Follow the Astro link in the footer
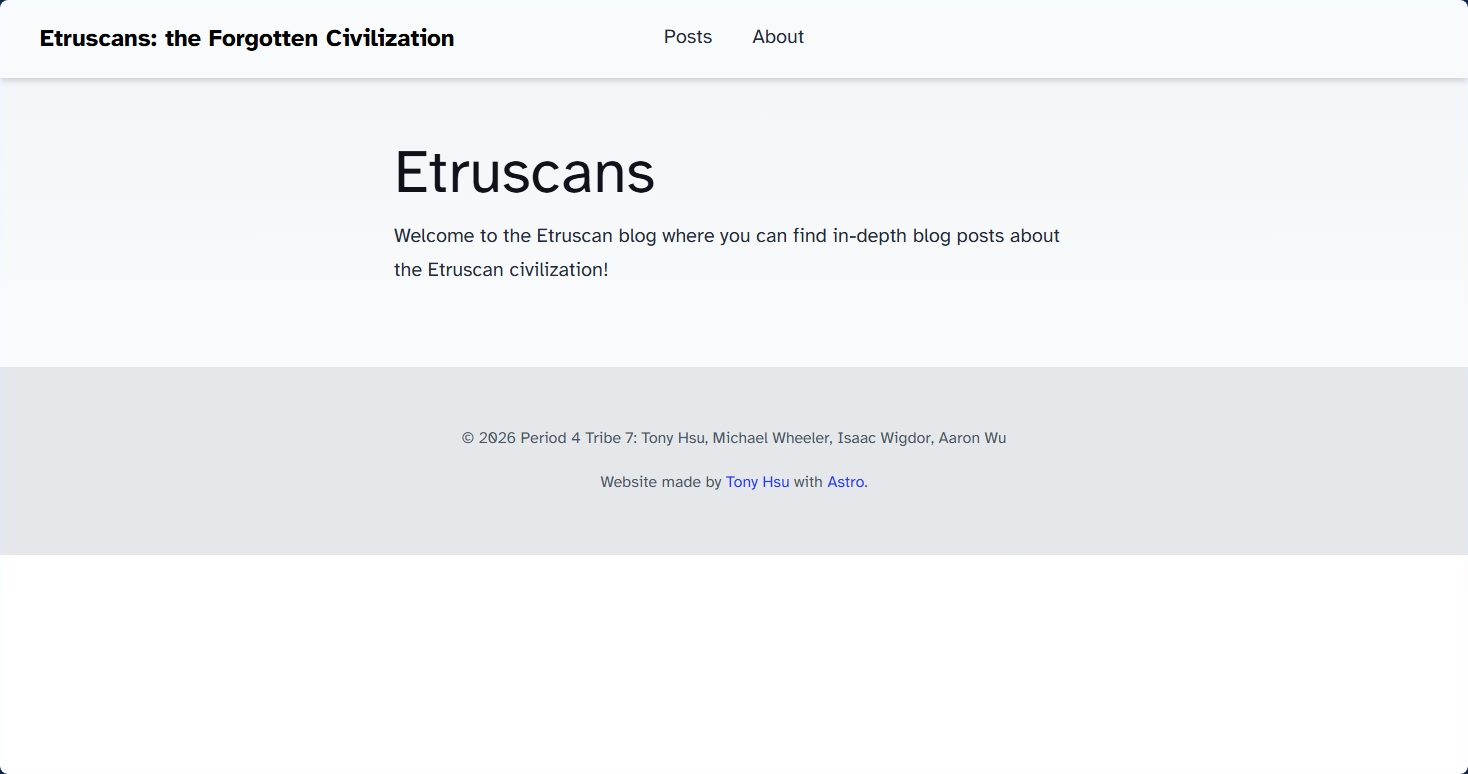 coord(845,482)
